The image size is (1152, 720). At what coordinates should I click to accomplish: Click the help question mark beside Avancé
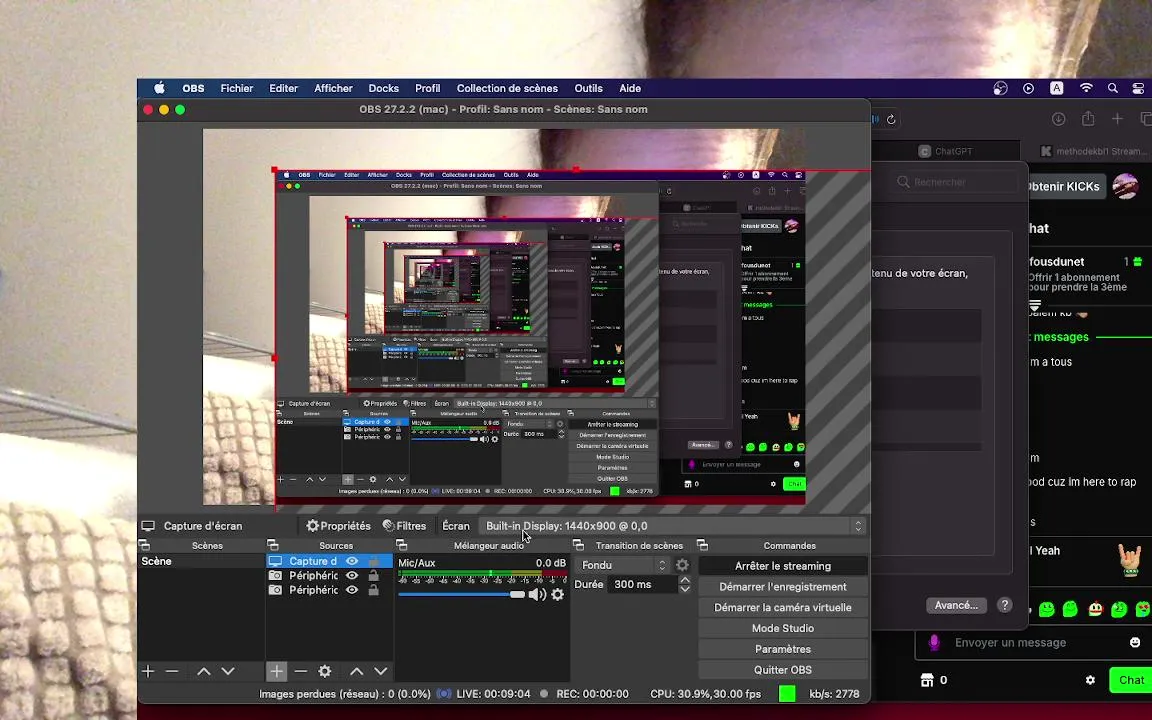point(1004,605)
